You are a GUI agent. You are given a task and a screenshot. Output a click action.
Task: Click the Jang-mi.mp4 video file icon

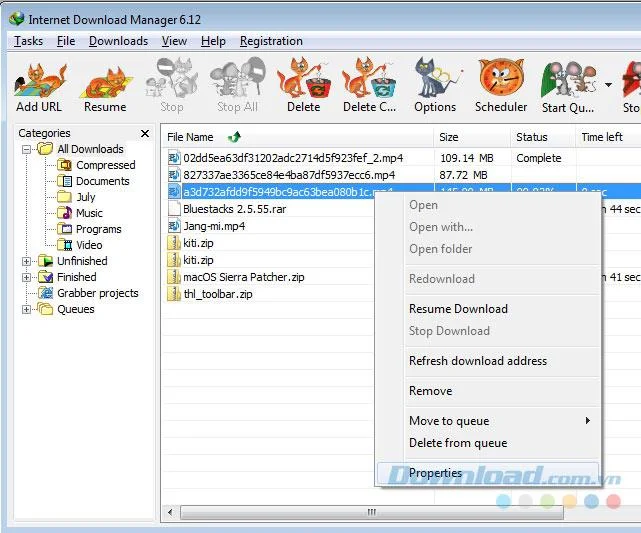pyautogui.click(x=174, y=226)
